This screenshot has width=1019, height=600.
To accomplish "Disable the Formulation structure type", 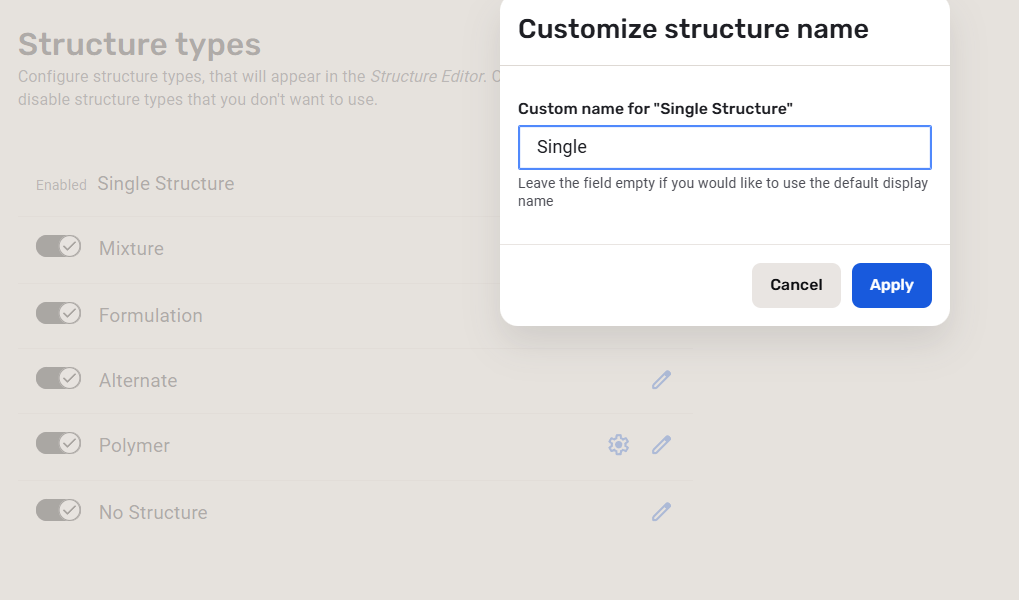I will coord(58,314).
